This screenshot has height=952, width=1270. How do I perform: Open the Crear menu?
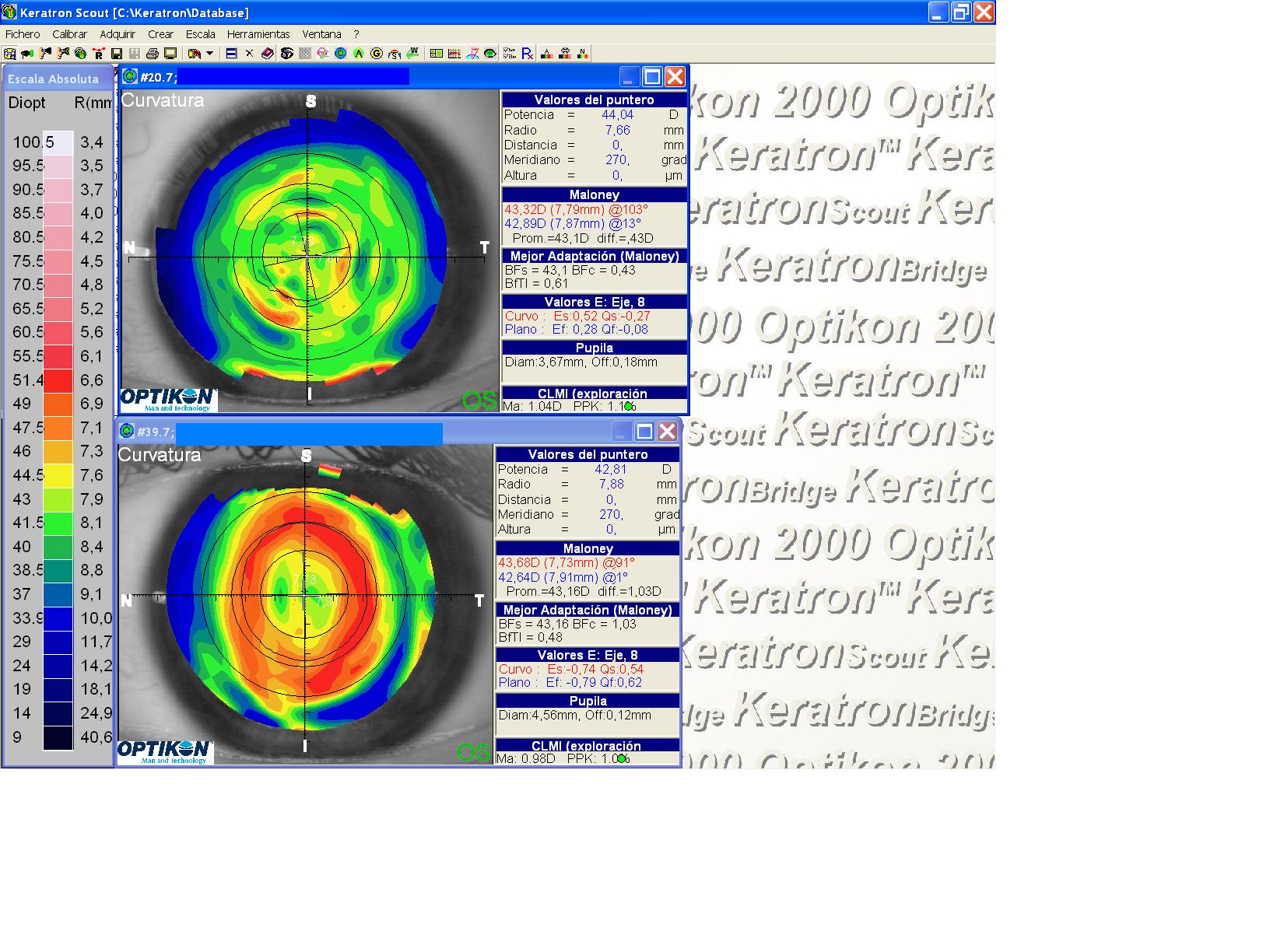[x=161, y=34]
